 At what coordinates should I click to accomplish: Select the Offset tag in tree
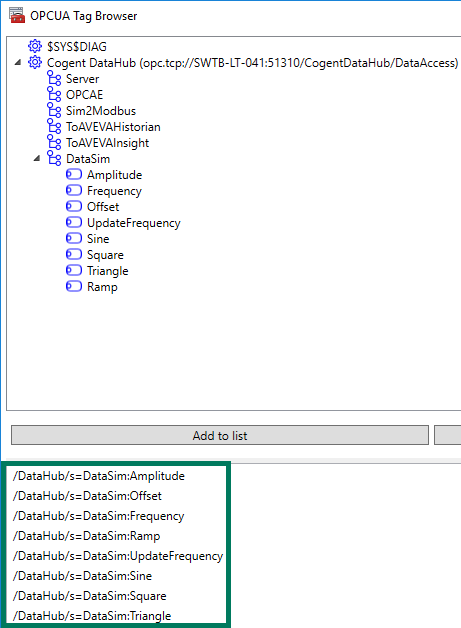coord(103,207)
